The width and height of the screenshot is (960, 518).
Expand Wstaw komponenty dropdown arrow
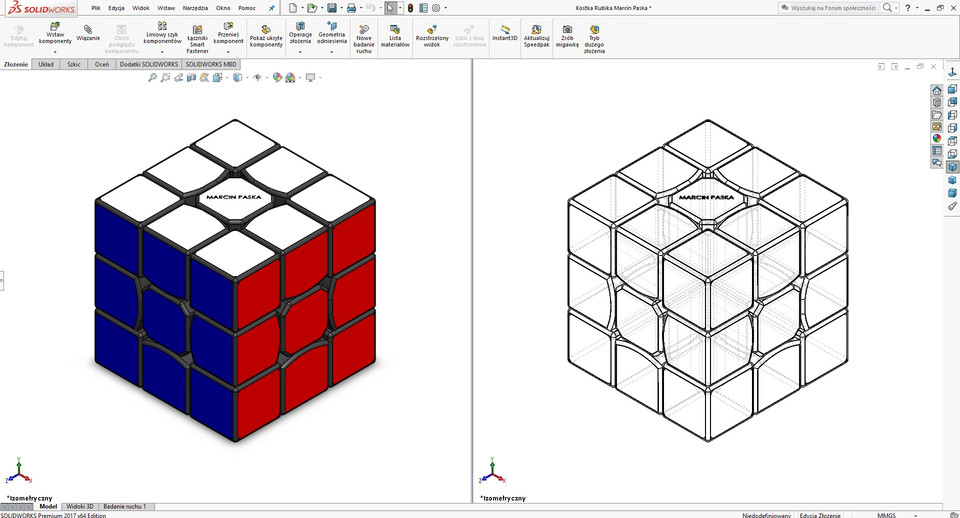55,52
